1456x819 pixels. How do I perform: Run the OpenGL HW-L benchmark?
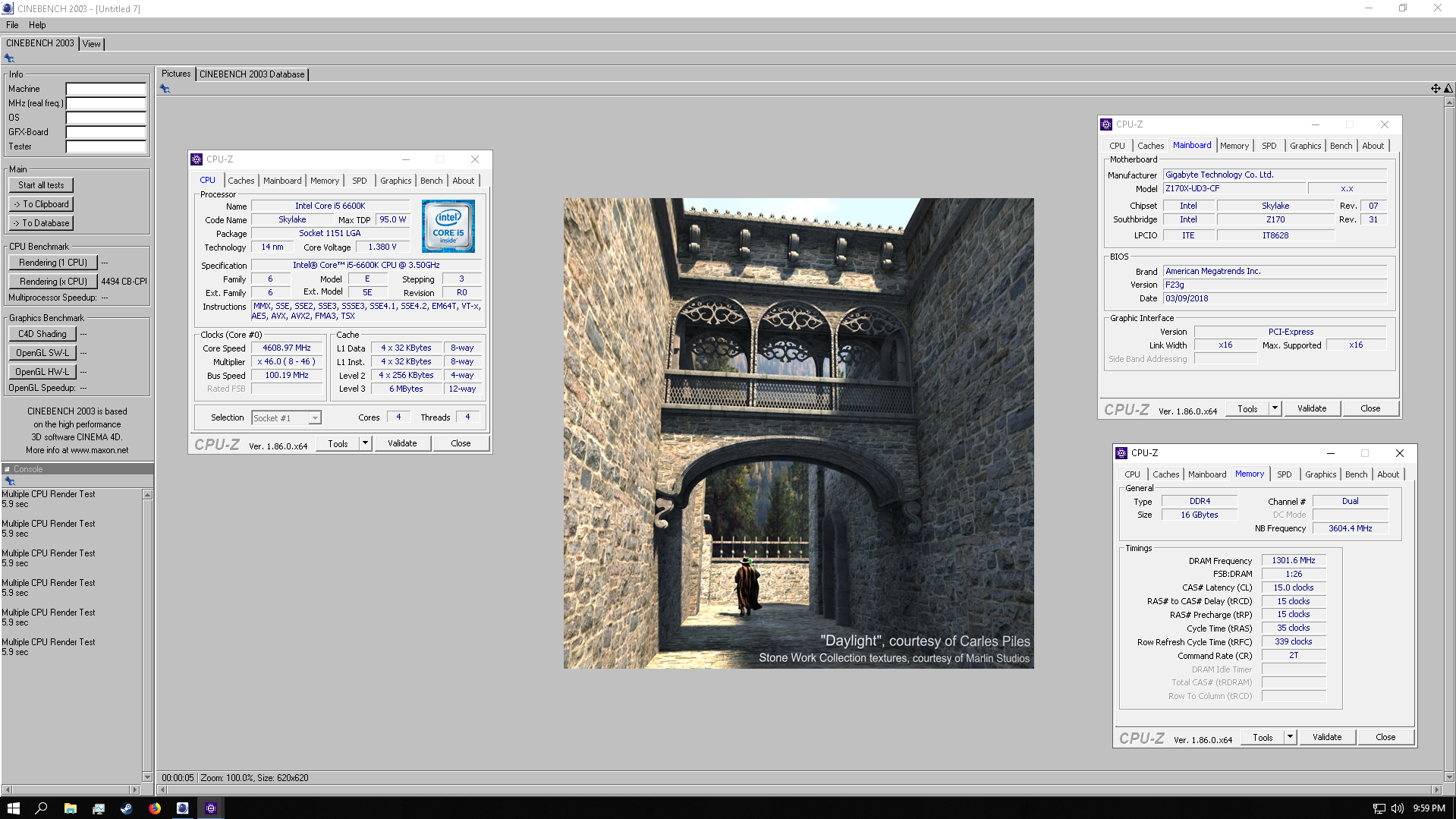pos(42,372)
